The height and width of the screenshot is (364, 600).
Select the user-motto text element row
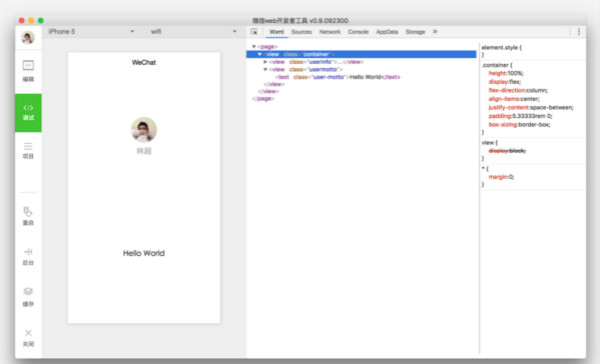pos(338,77)
